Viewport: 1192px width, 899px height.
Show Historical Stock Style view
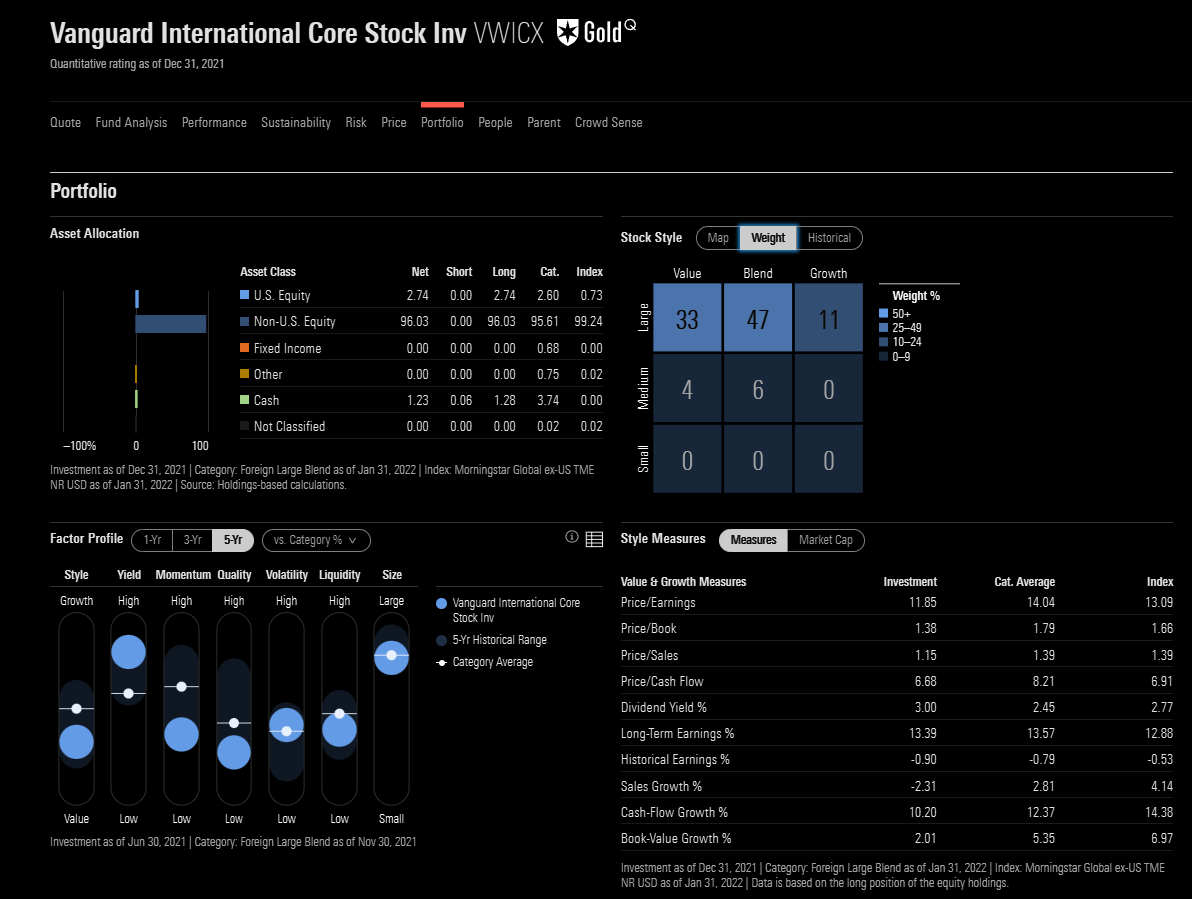(x=829, y=238)
